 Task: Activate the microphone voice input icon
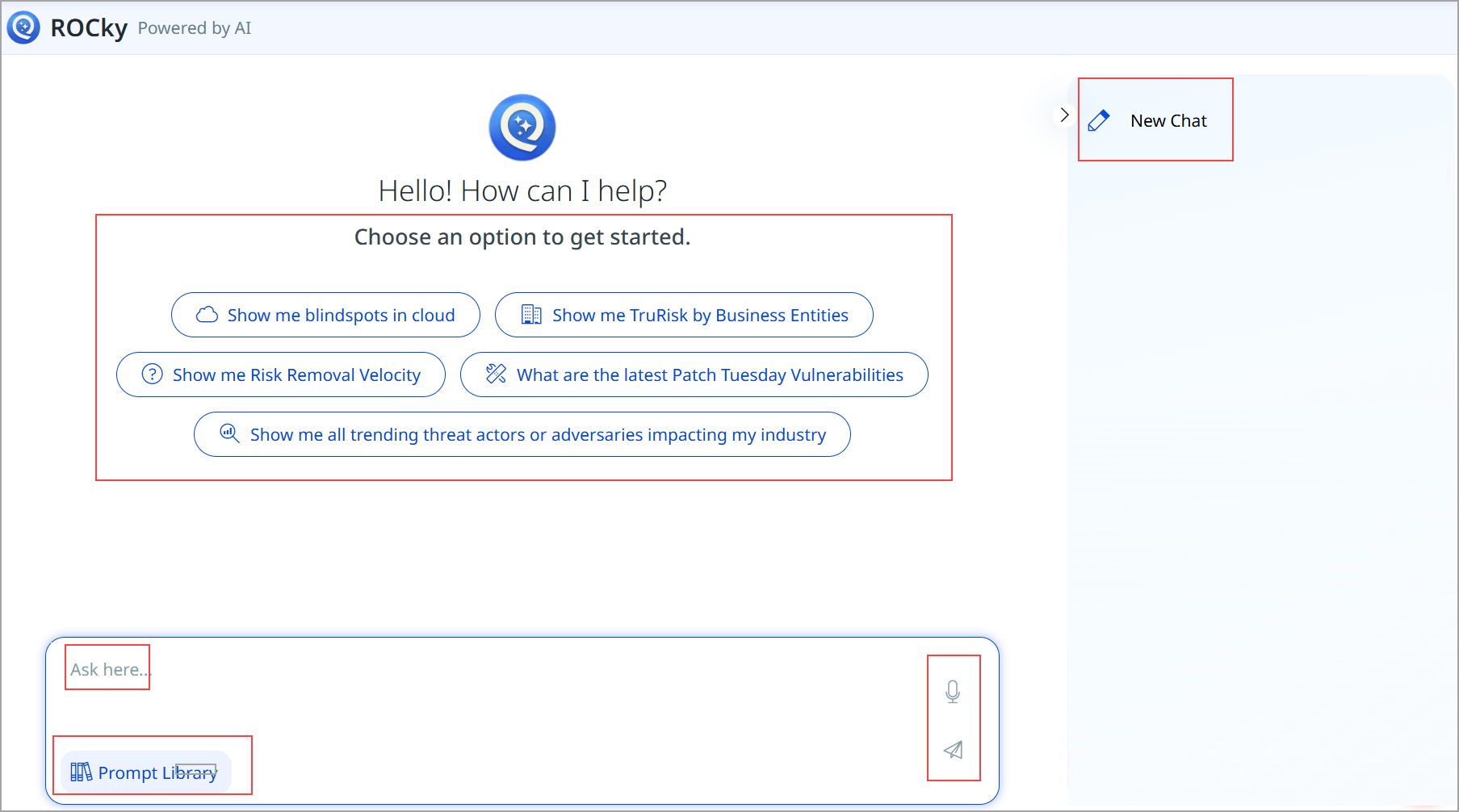point(953,692)
